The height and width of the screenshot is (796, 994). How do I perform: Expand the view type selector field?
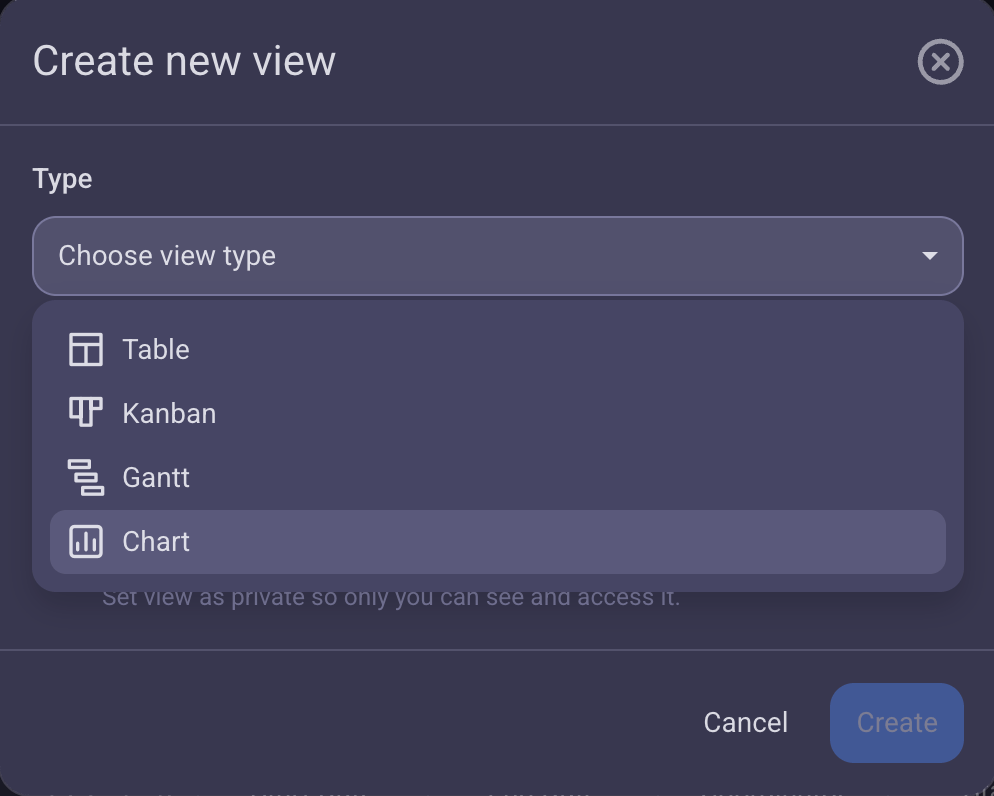(497, 256)
